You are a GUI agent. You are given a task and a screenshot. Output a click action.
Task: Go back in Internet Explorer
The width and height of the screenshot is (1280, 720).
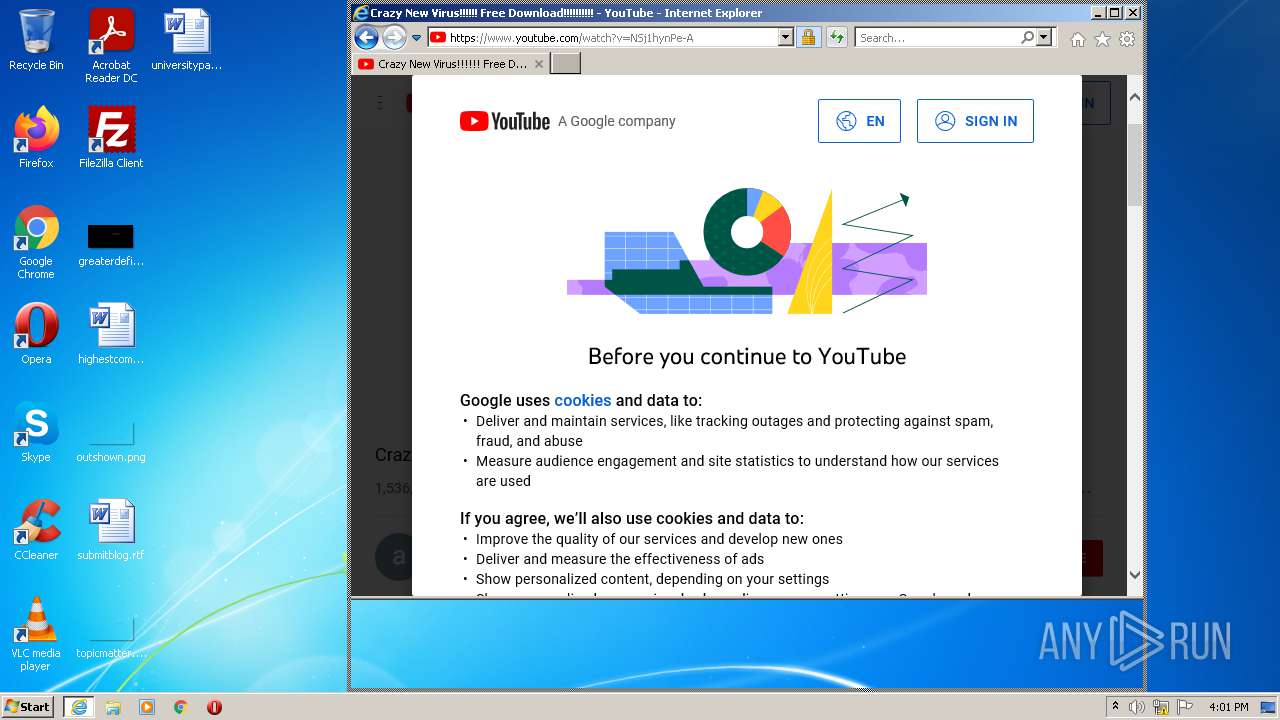click(367, 38)
